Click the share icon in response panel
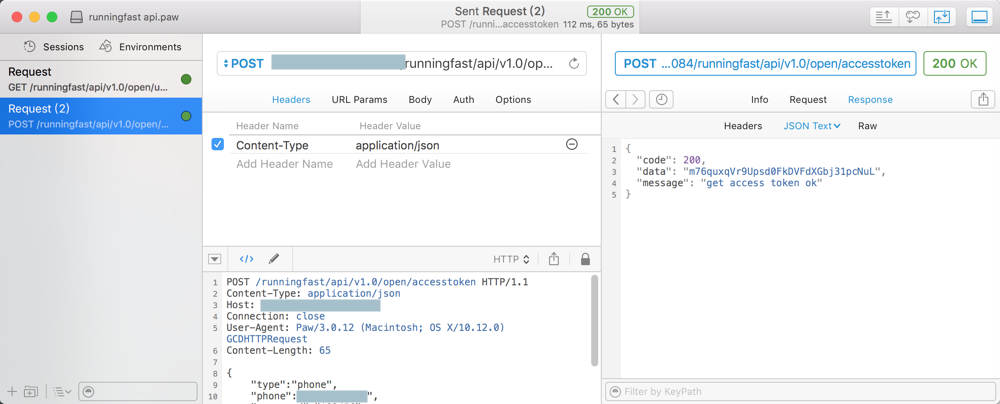This screenshot has height=404, width=1000. click(983, 99)
